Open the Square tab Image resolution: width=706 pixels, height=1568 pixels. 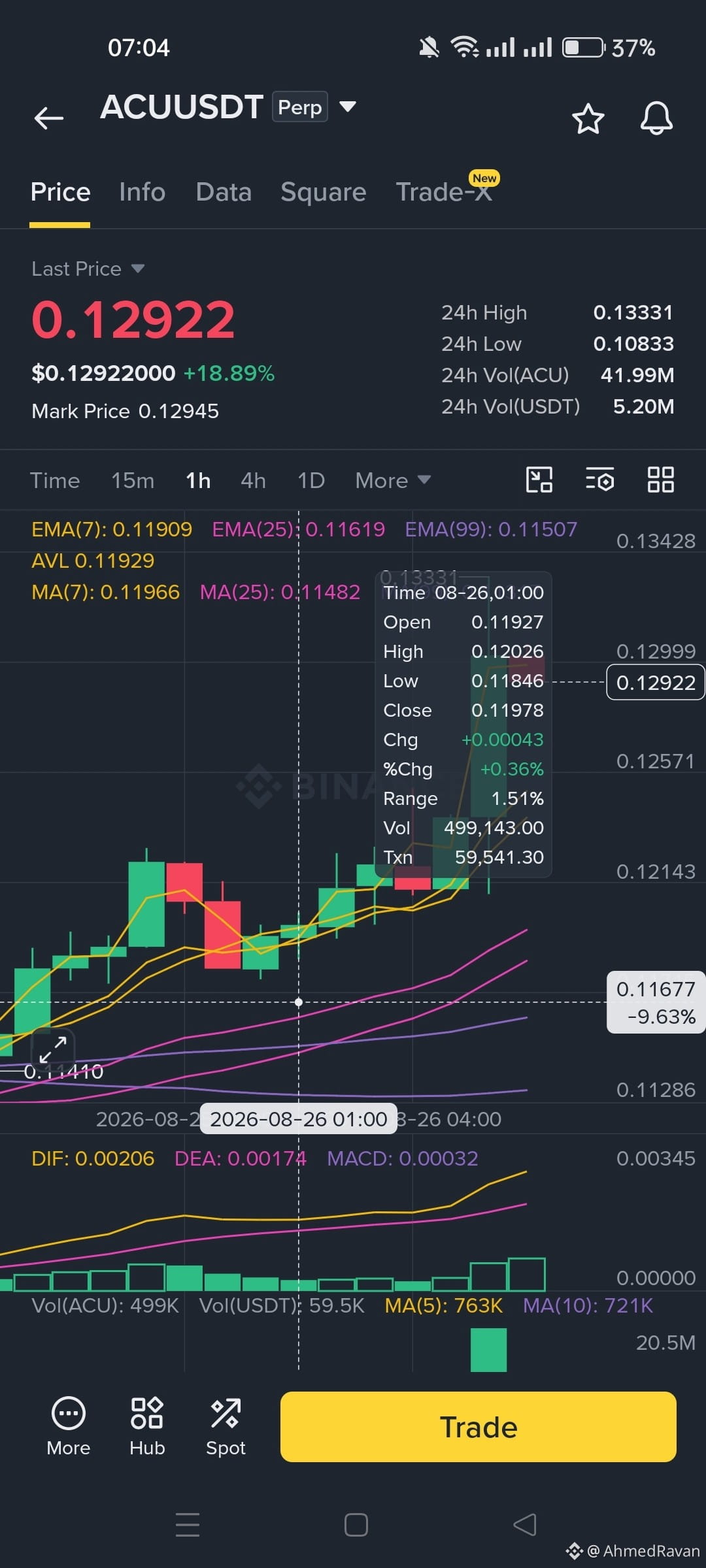(323, 192)
